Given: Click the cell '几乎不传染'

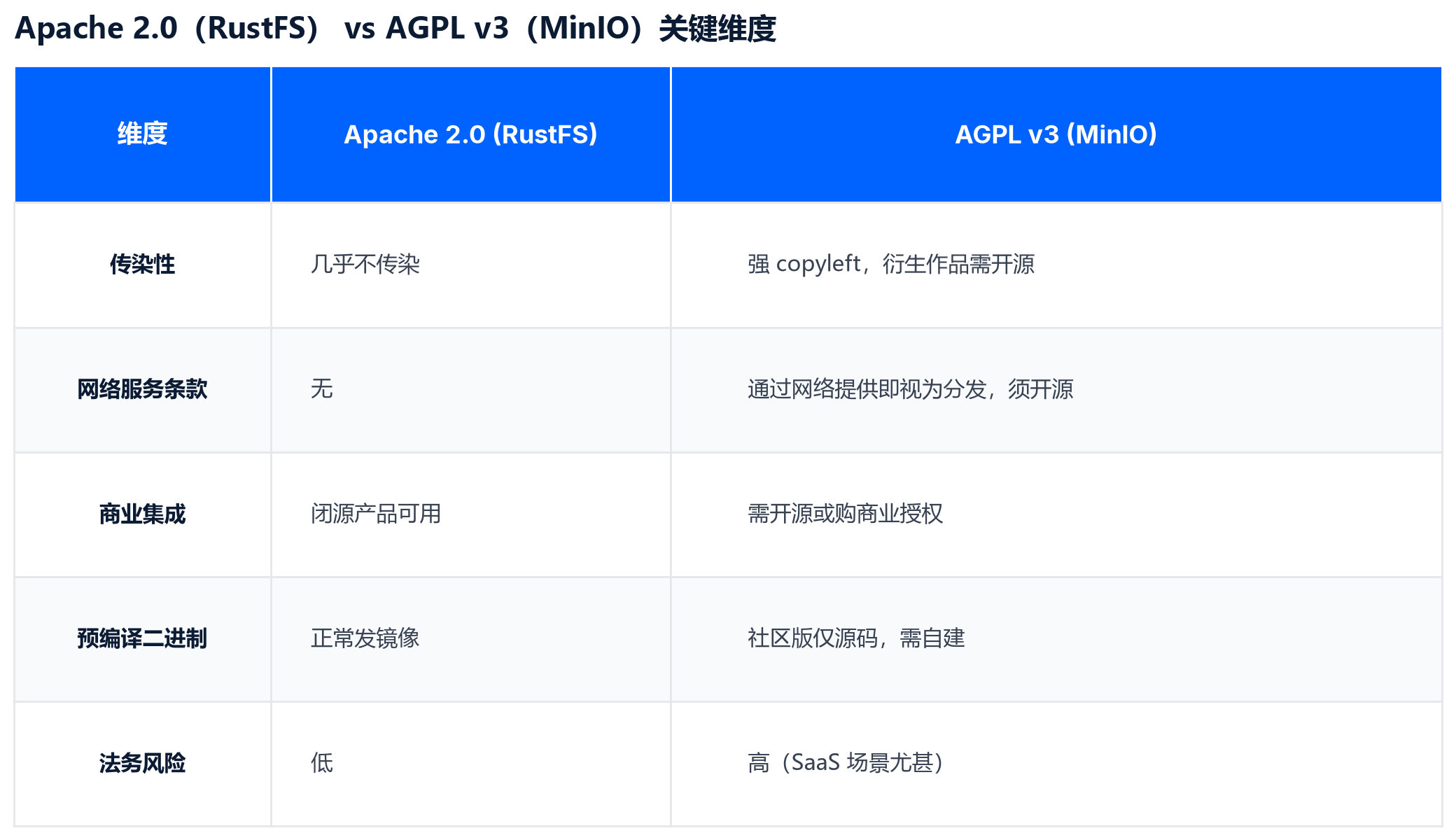Looking at the screenshot, I should click(x=471, y=265).
